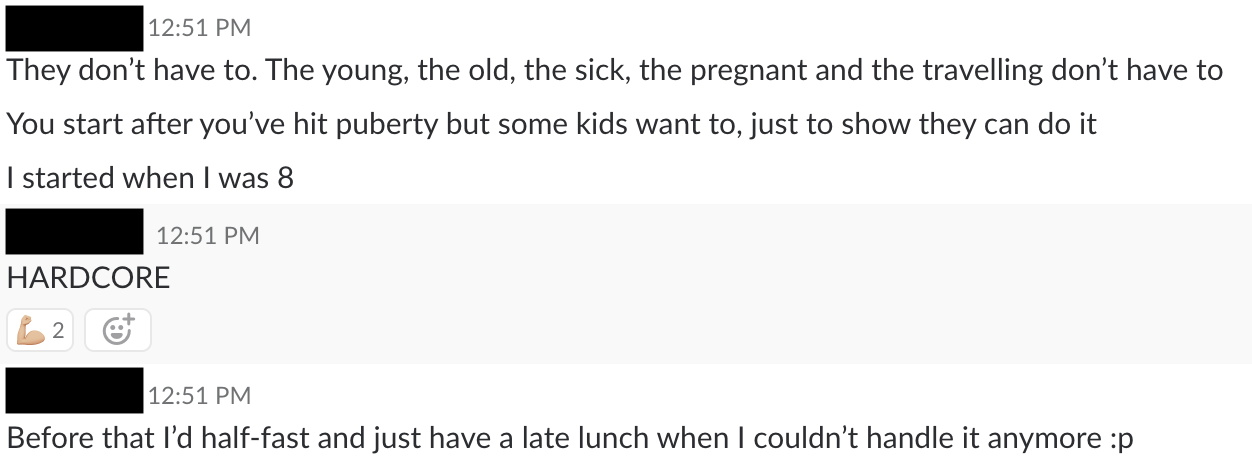Select the 'They don't have to' message line
1252x476 pixels.
coord(615,71)
